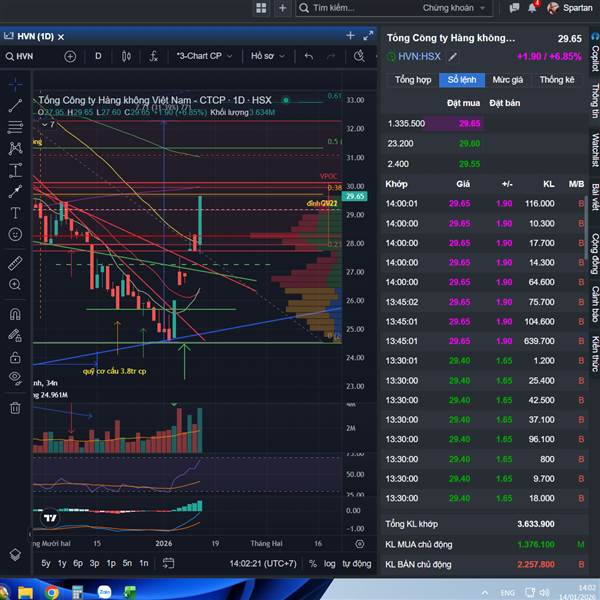
Task: Close the HVN (1D) chart tab
Action: (x=61, y=37)
